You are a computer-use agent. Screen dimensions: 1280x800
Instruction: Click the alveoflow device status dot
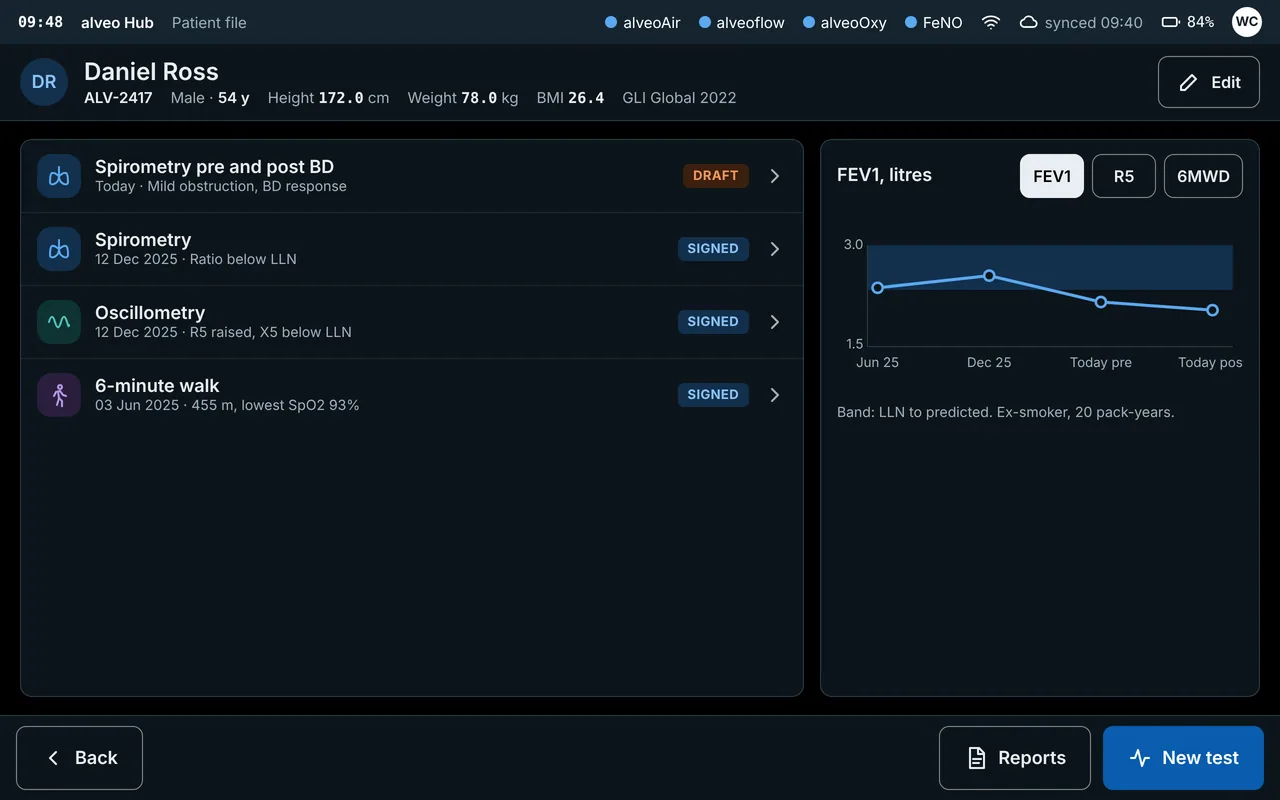pyautogui.click(x=705, y=22)
